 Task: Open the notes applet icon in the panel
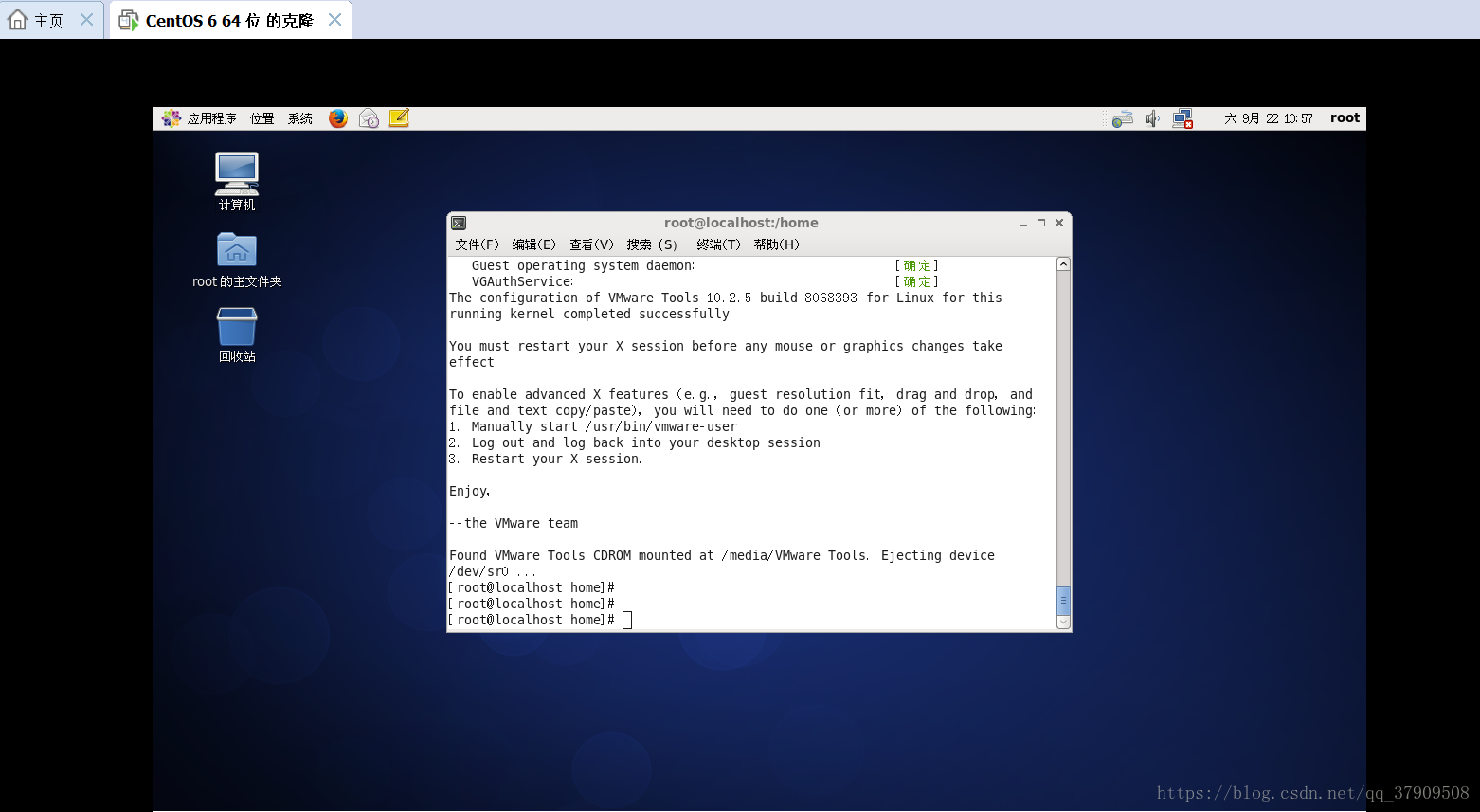tap(399, 118)
